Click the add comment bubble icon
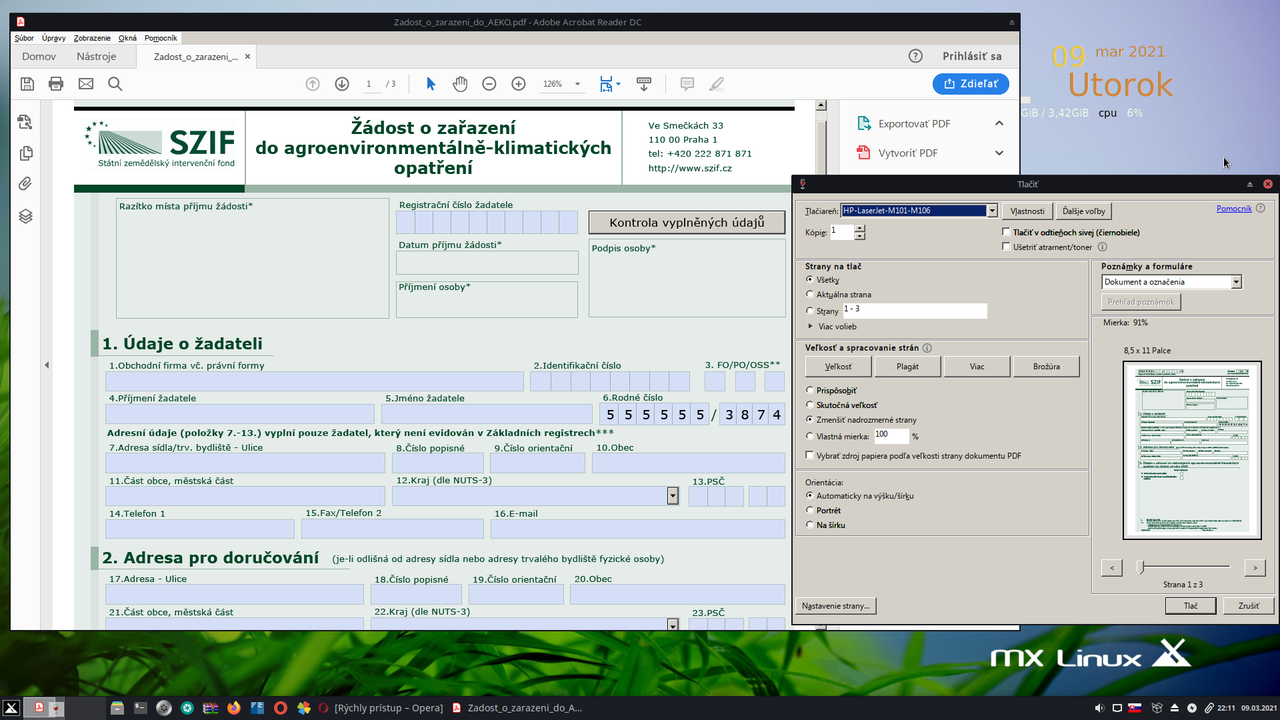This screenshot has height=720, width=1280. [x=687, y=84]
